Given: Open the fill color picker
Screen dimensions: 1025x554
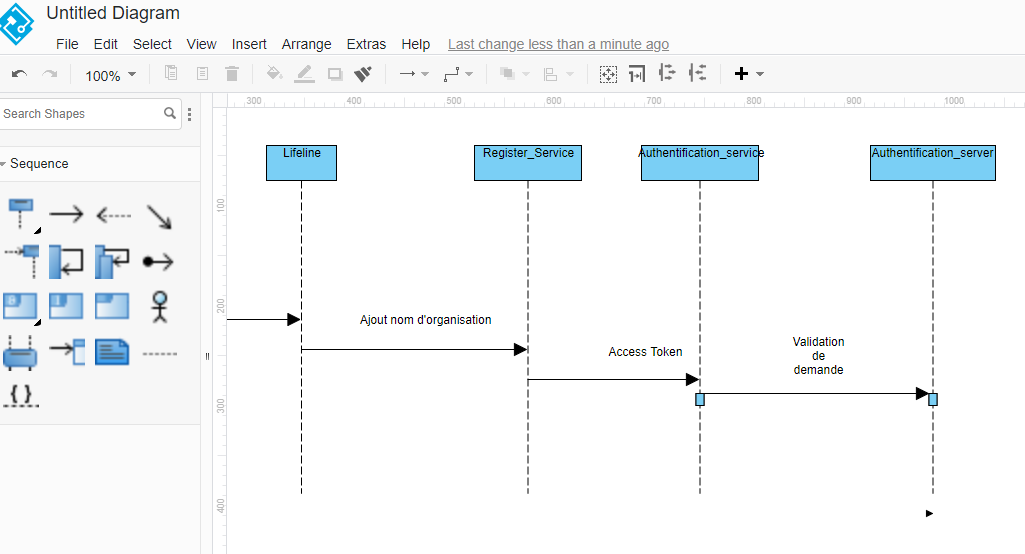Looking at the screenshot, I should point(274,74).
